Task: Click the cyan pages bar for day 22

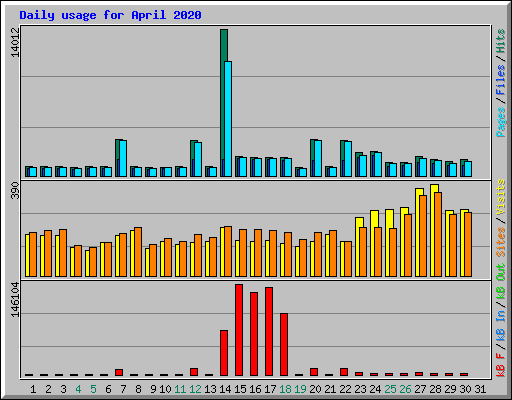Action: click(x=348, y=159)
